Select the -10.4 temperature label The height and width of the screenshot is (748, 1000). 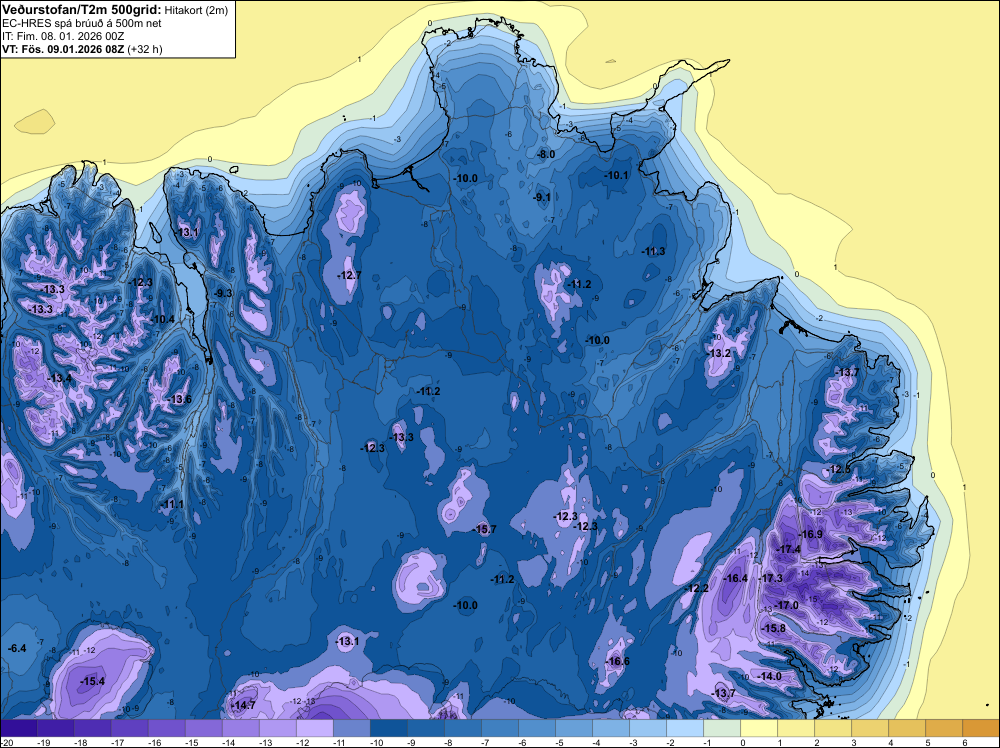pos(162,319)
